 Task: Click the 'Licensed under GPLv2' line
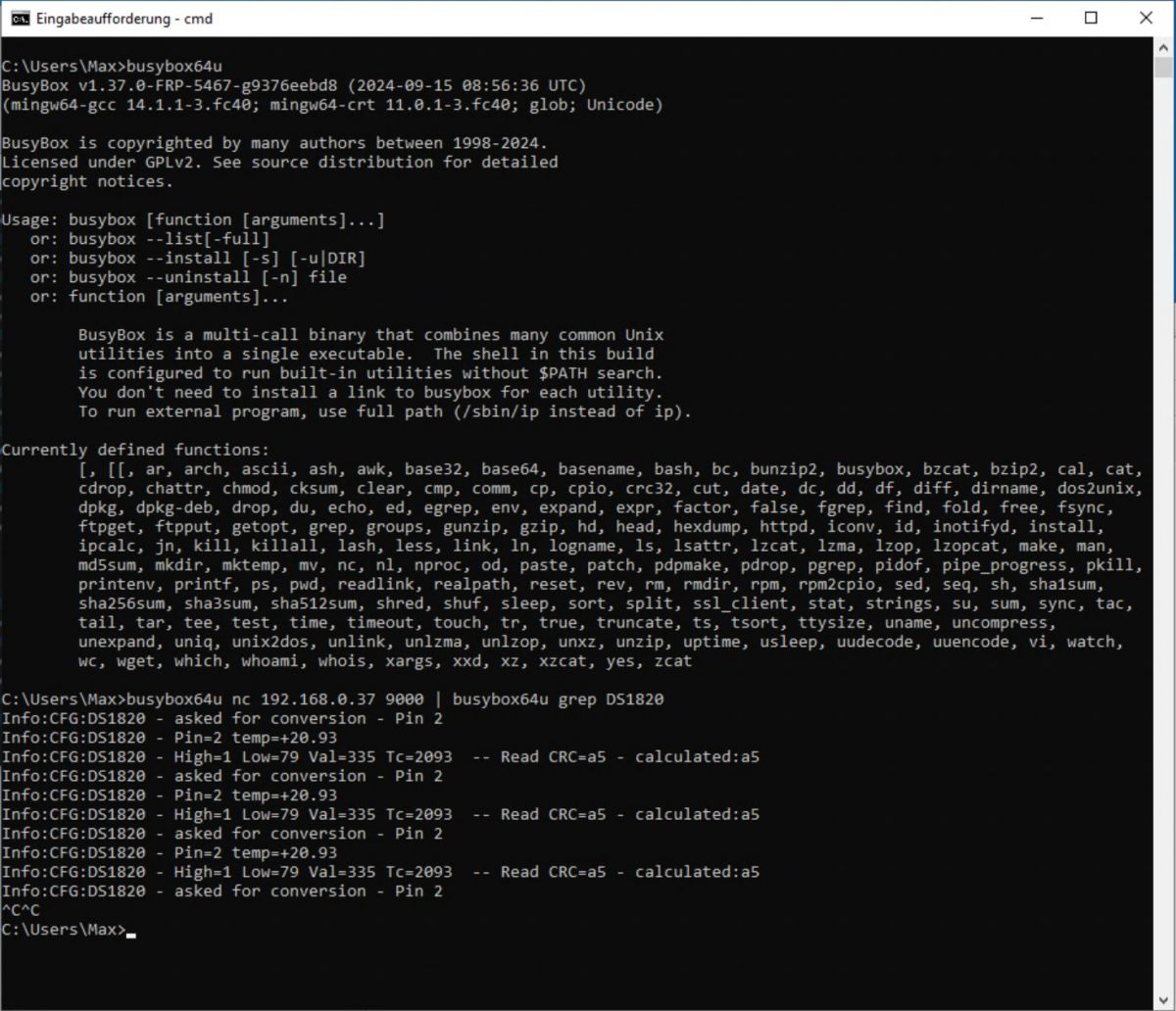279,163
